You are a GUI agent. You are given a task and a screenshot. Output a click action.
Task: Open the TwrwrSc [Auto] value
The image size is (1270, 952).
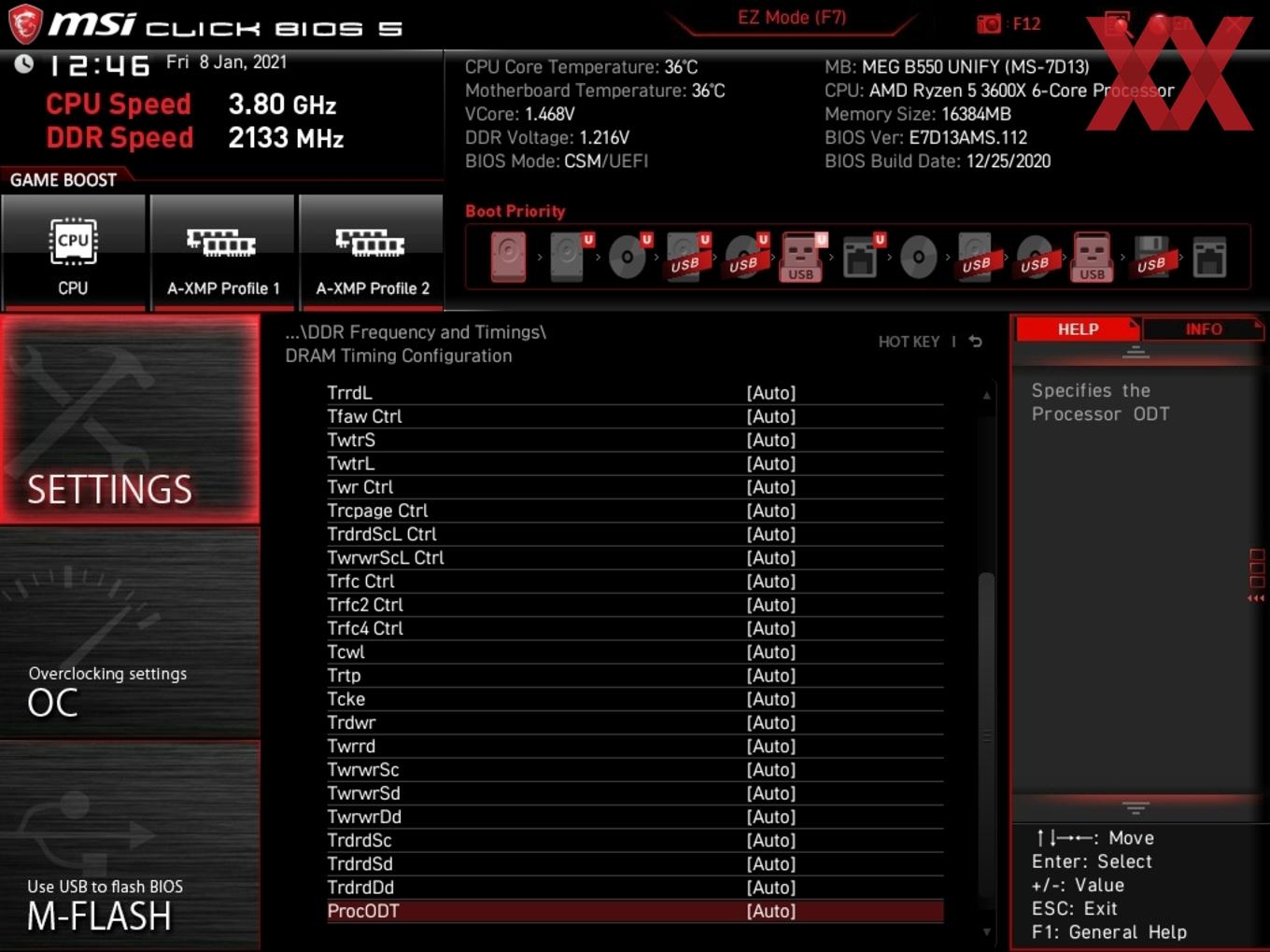pos(771,770)
